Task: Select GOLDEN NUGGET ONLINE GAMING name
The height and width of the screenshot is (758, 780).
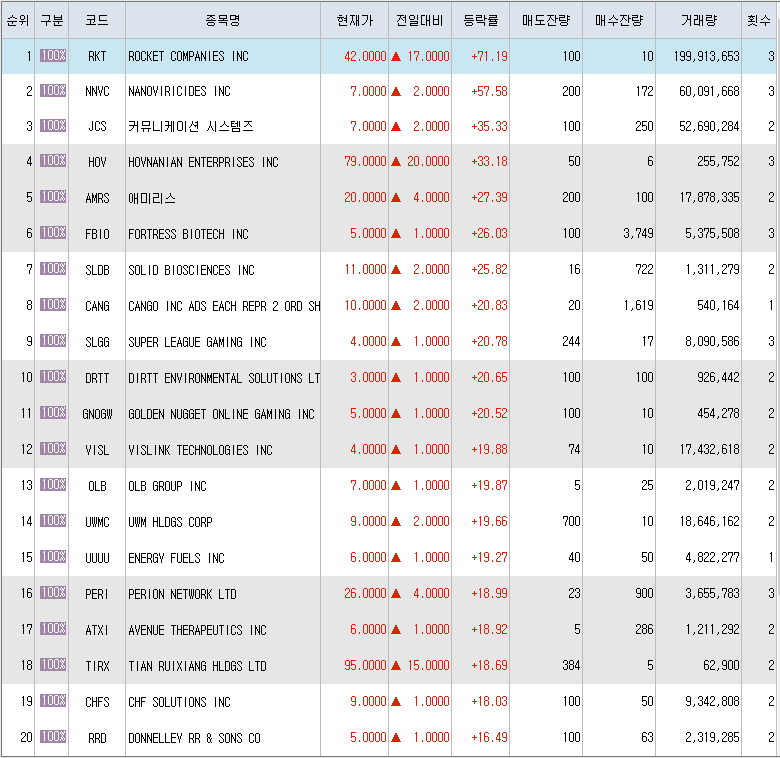Action: click(x=221, y=414)
